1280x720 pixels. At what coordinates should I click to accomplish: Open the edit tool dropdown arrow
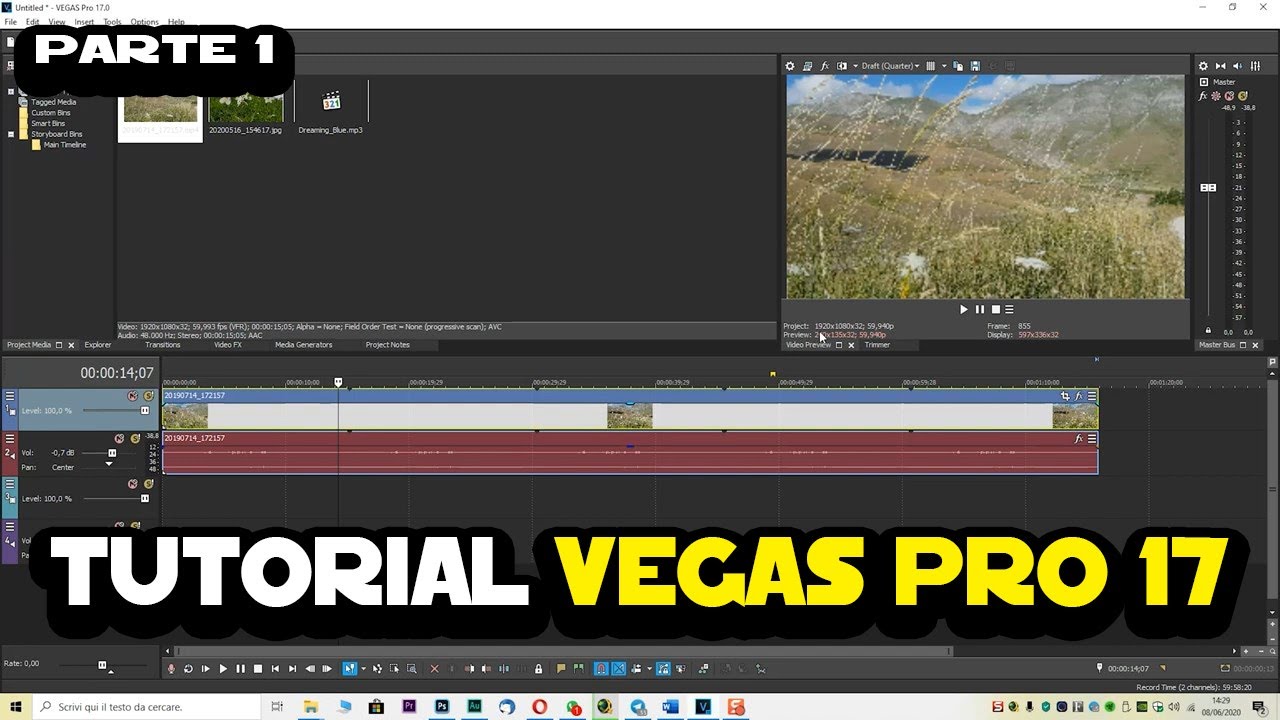363,668
